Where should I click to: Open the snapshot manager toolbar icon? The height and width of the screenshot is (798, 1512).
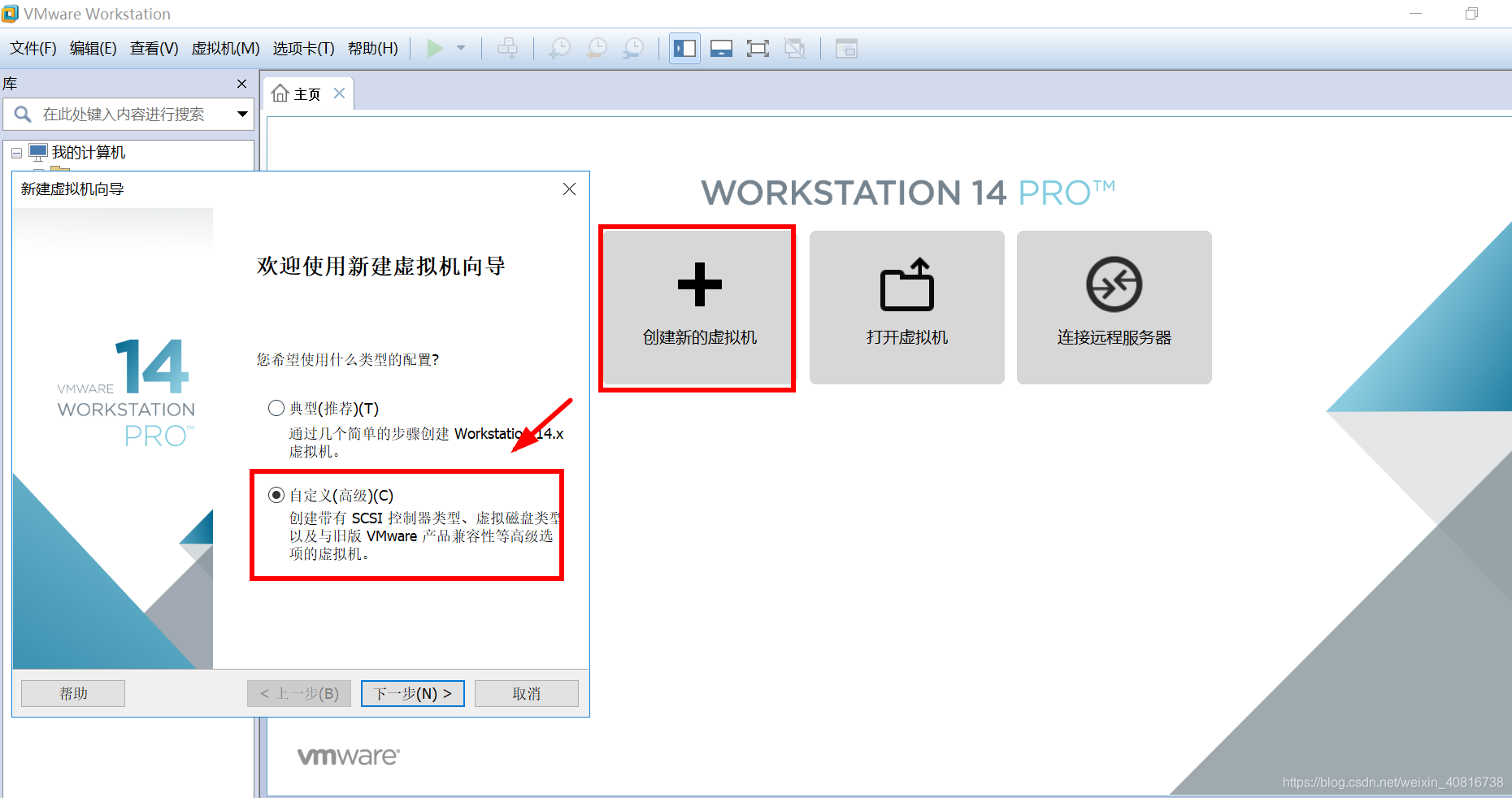(x=632, y=49)
